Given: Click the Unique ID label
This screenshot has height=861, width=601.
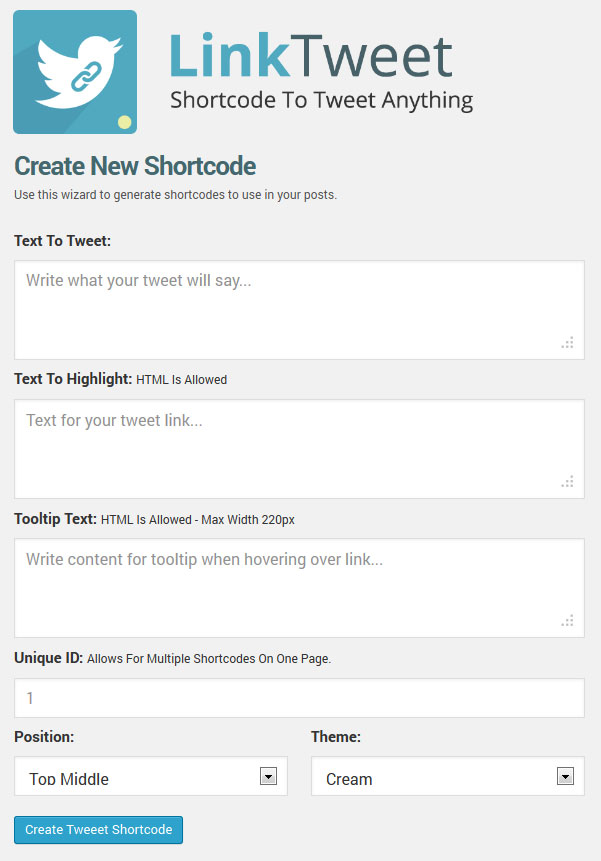Looking at the screenshot, I should coord(48,658).
